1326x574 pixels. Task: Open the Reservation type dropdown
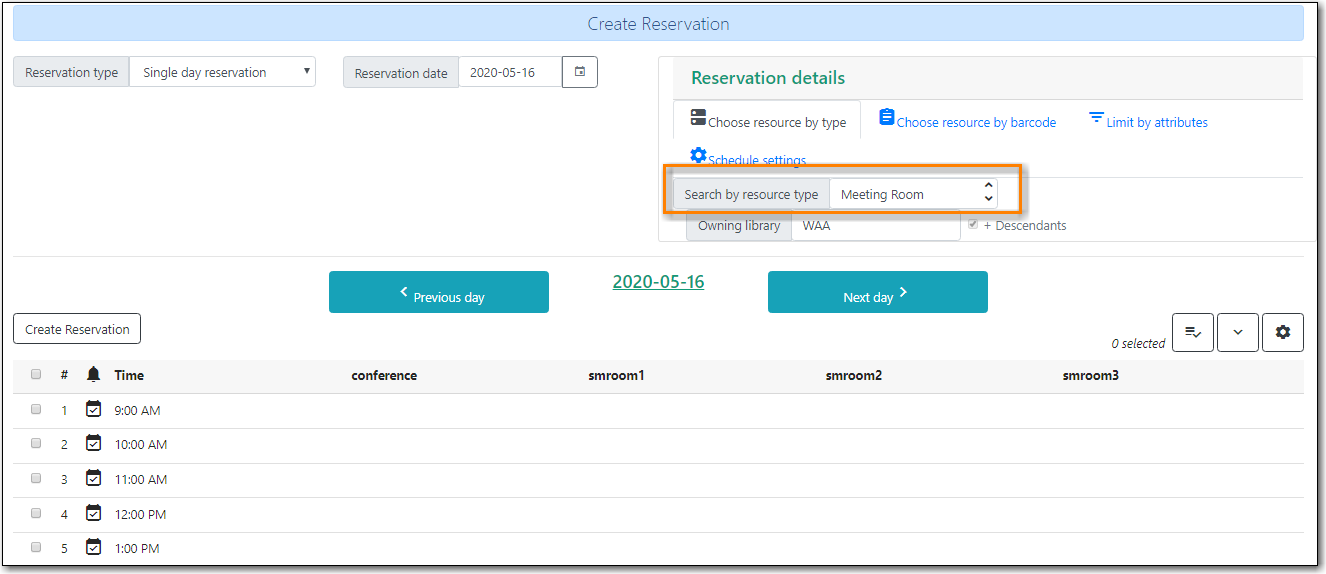[223, 72]
